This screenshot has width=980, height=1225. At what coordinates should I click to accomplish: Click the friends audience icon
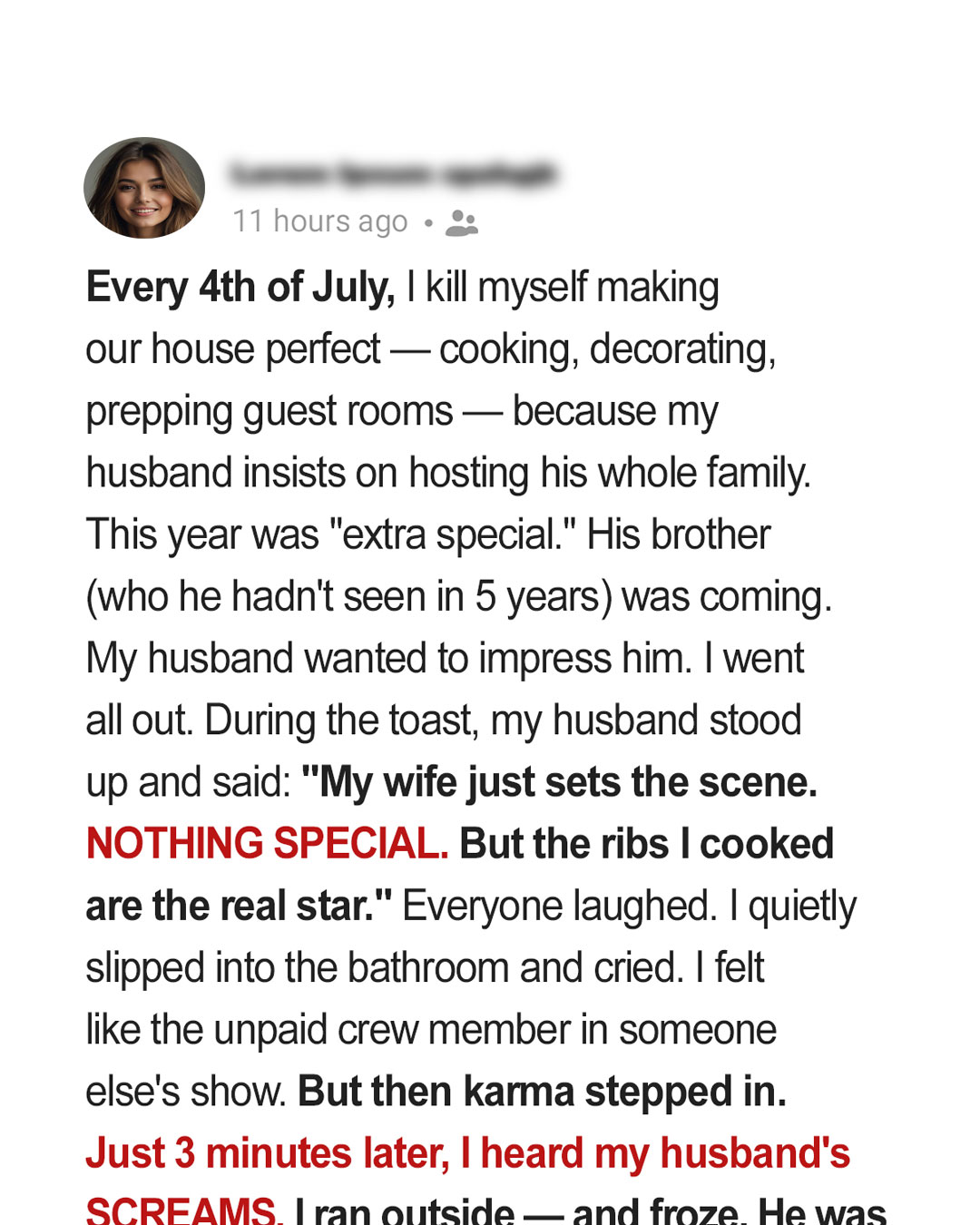[462, 222]
